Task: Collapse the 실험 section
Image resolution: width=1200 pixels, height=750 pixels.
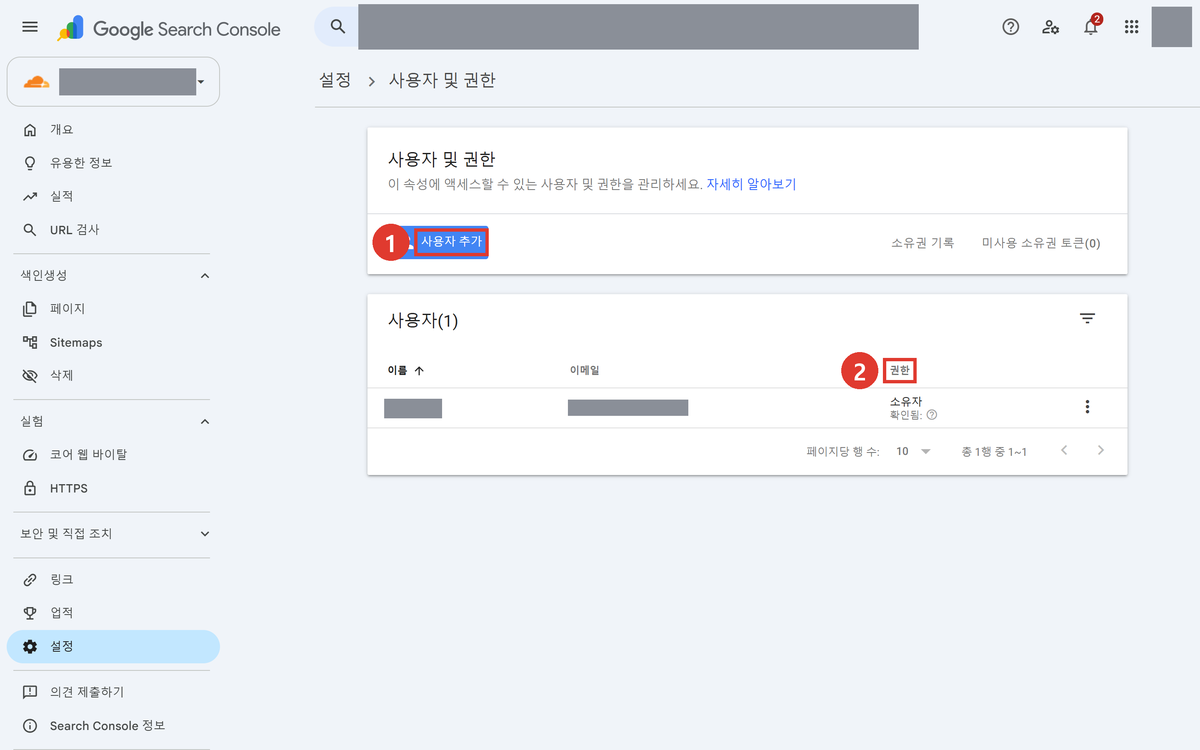Action: coord(205,421)
